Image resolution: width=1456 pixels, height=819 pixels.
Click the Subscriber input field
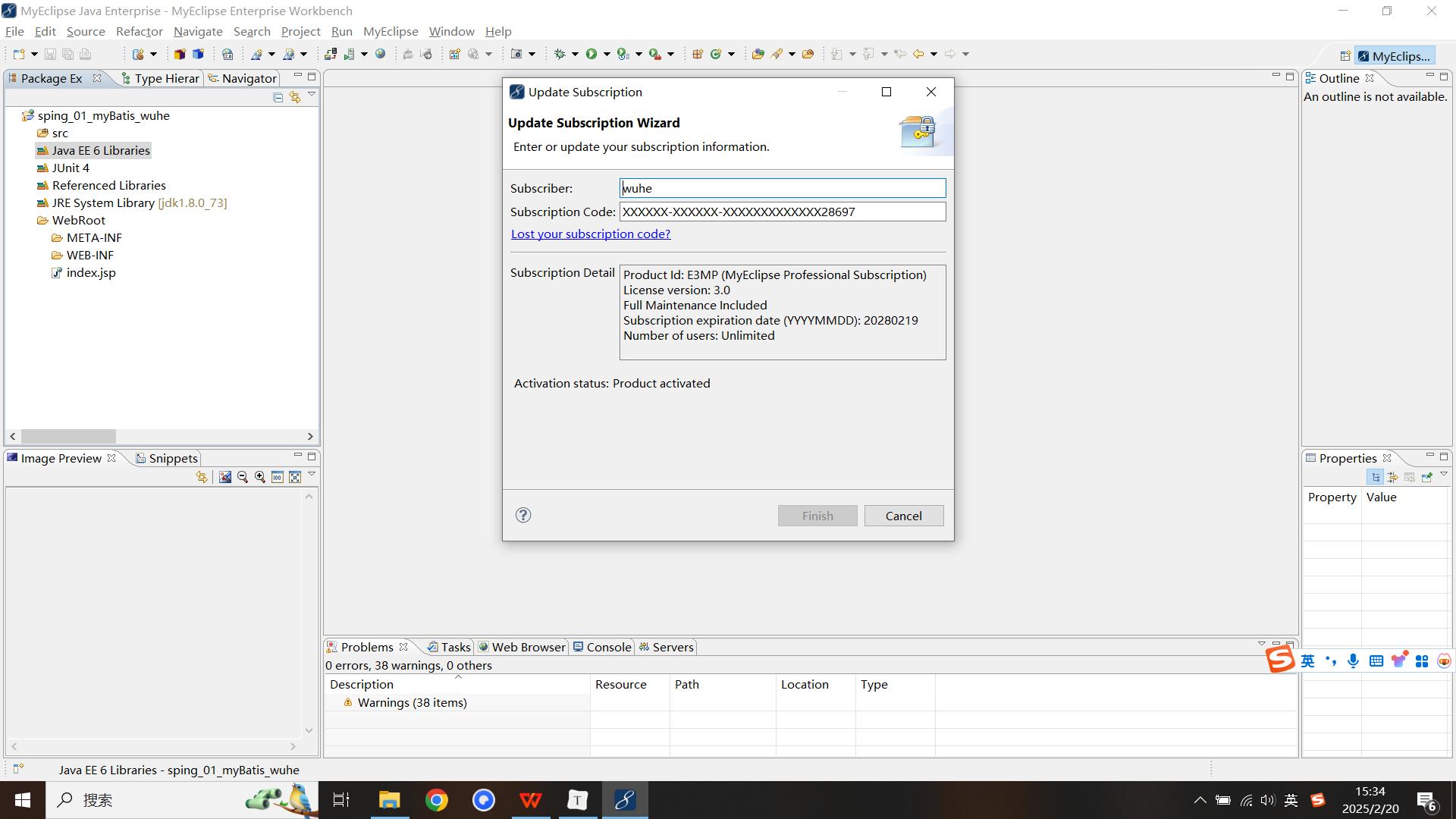coord(783,188)
